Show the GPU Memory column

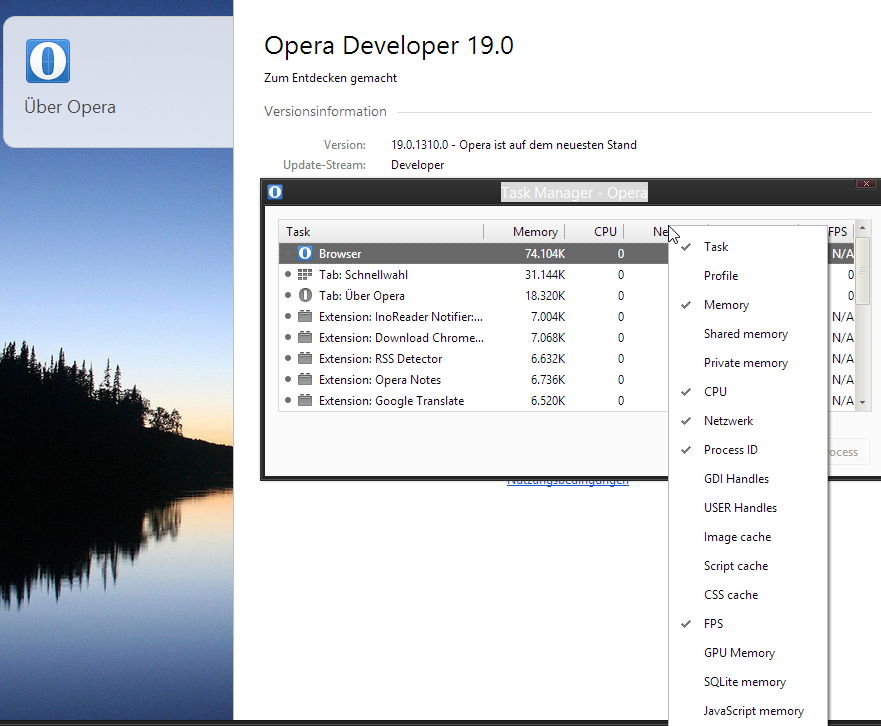click(748, 653)
